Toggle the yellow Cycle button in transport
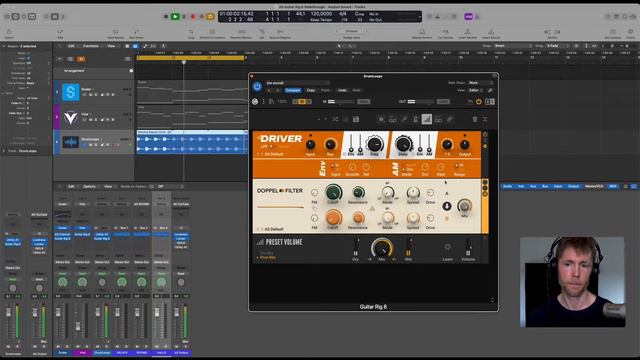The height and width of the screenshot is (360, 640). pyautogui.click(x=210, y=17)
